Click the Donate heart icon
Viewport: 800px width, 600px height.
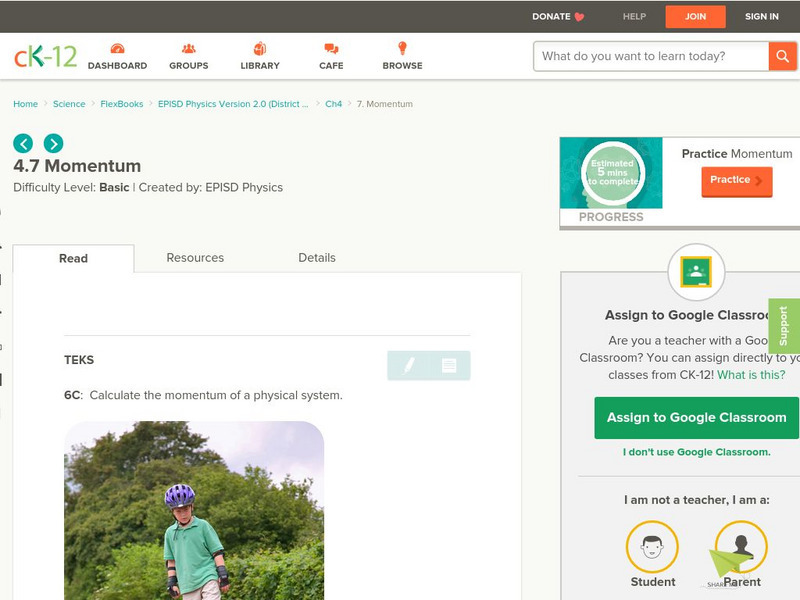[579, 17]
